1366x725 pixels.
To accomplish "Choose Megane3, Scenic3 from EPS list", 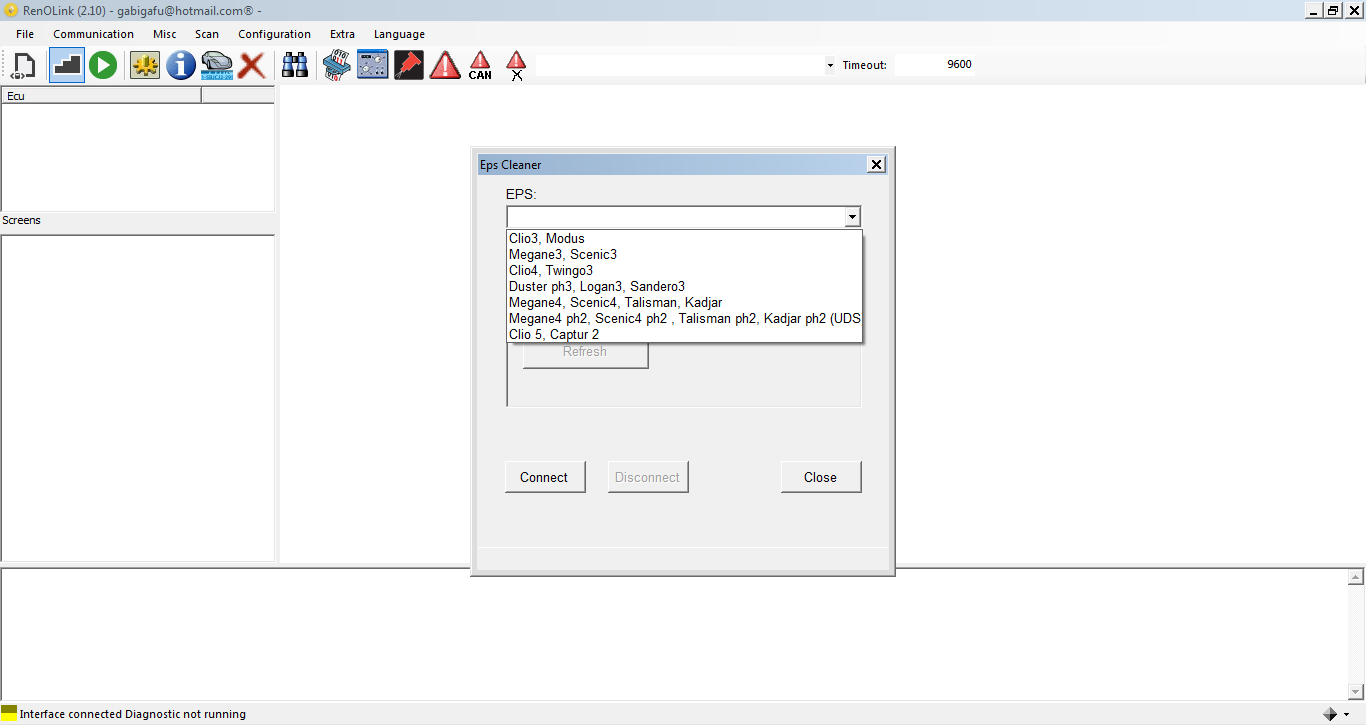I will click(685, 255).
